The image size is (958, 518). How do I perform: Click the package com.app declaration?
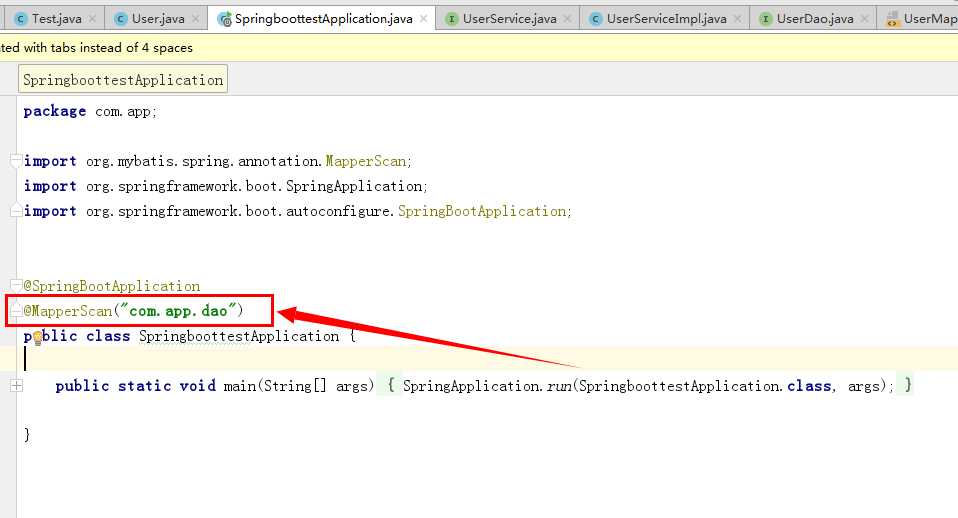click(90, 111)
